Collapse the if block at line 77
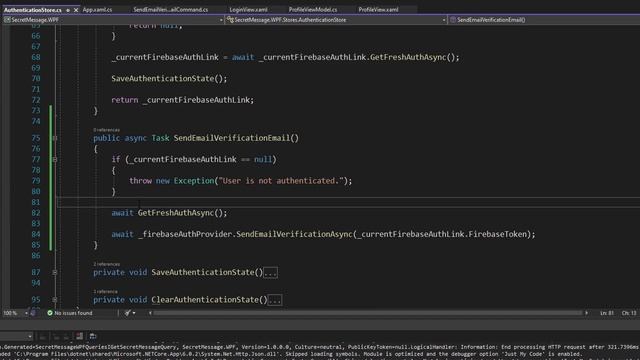640x360 pixels. tap(55, 159)
